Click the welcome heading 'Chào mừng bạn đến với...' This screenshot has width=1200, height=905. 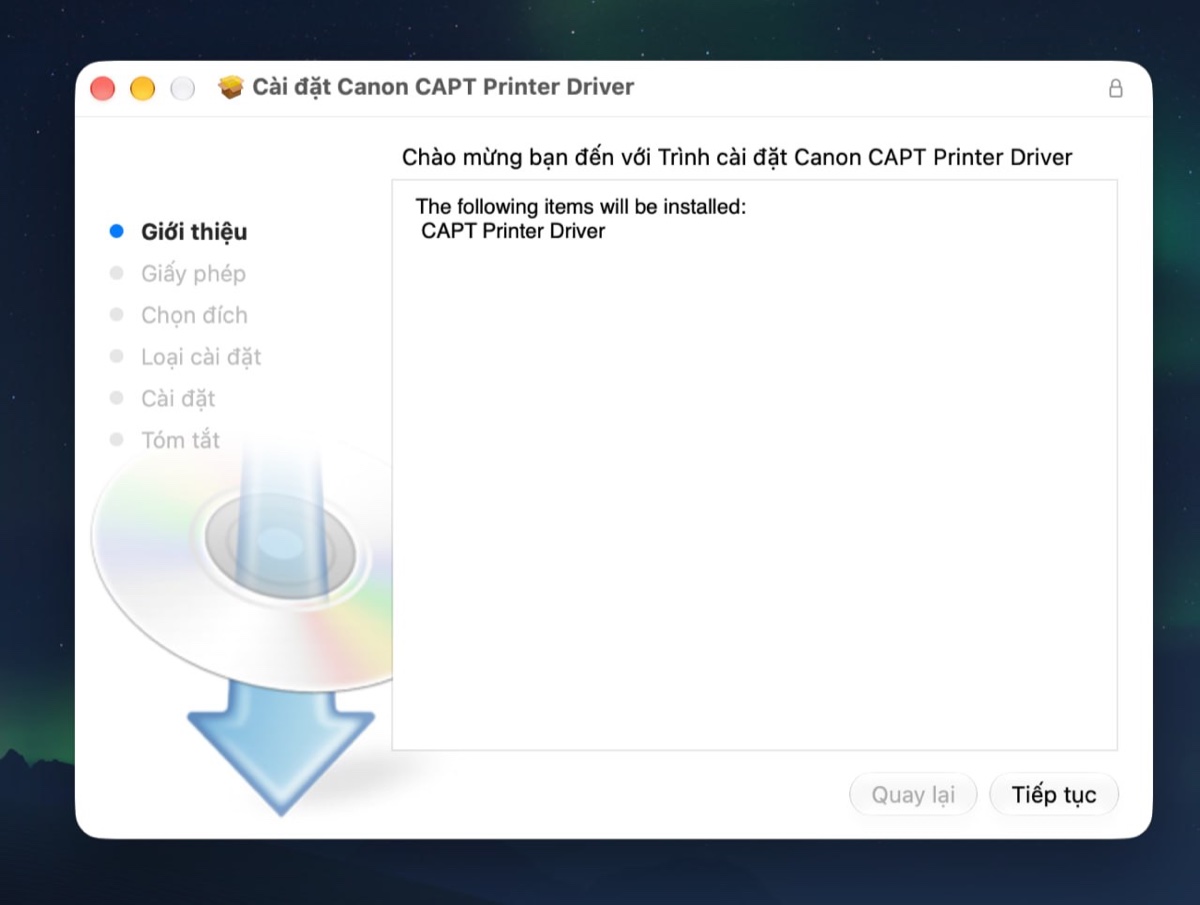737,157
